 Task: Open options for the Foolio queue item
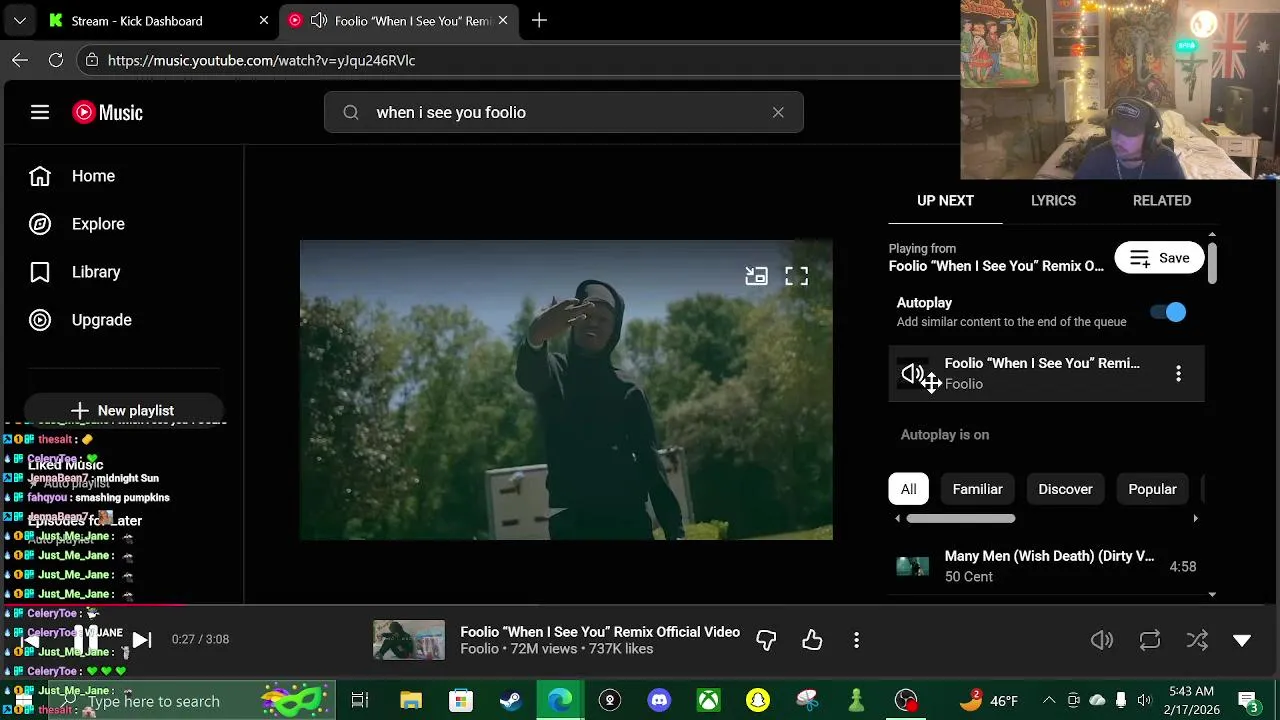1178,374
